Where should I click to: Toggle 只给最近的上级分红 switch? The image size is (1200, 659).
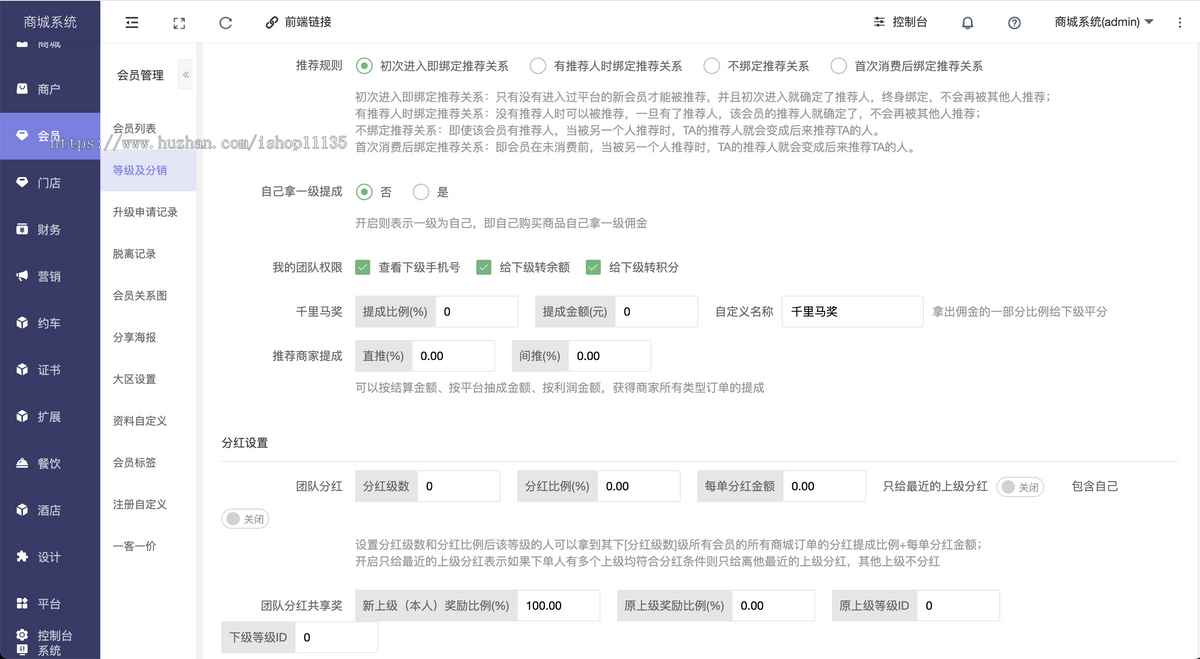(1020, 487)
